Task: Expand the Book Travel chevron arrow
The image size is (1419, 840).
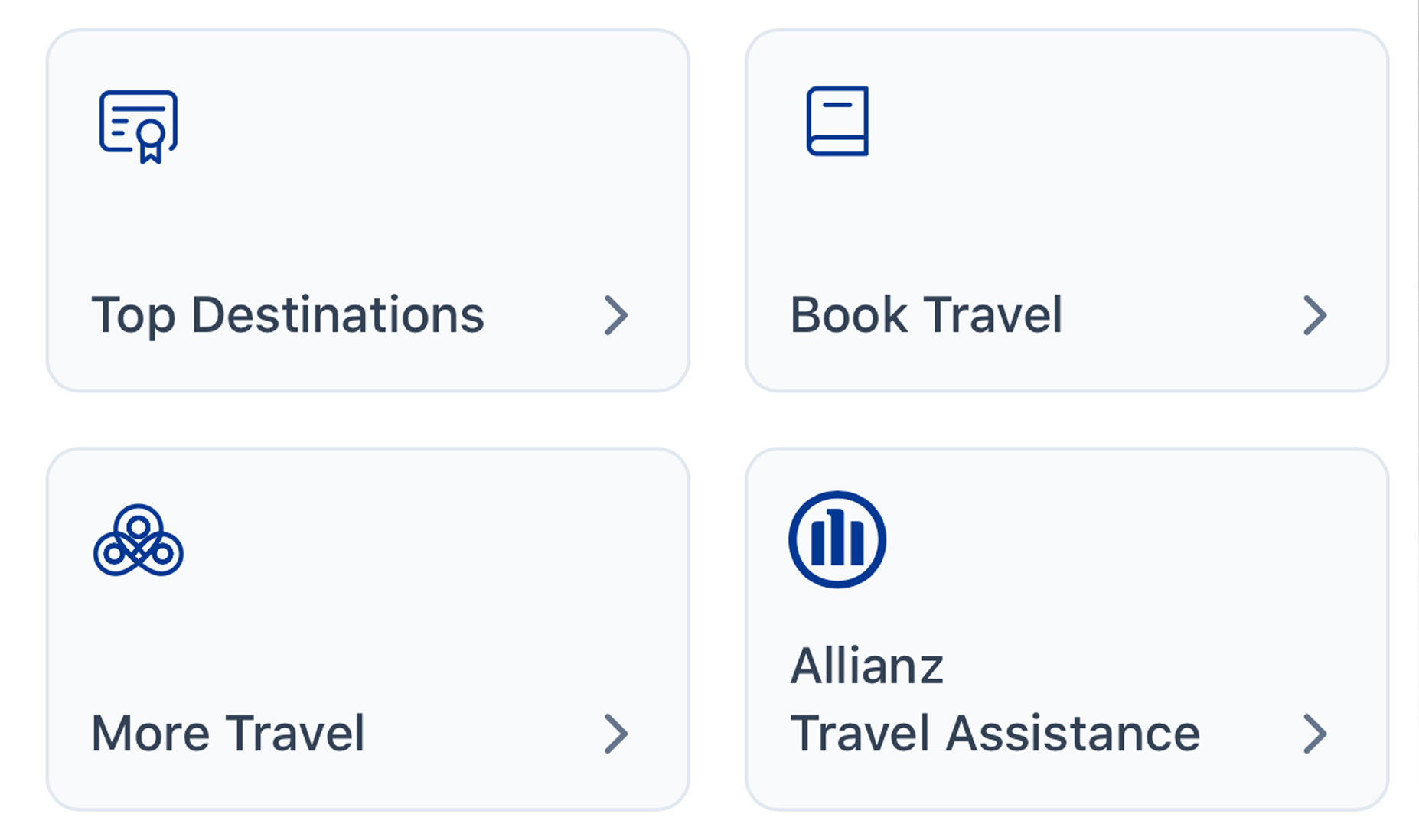Action: (x=1314, y=315)
